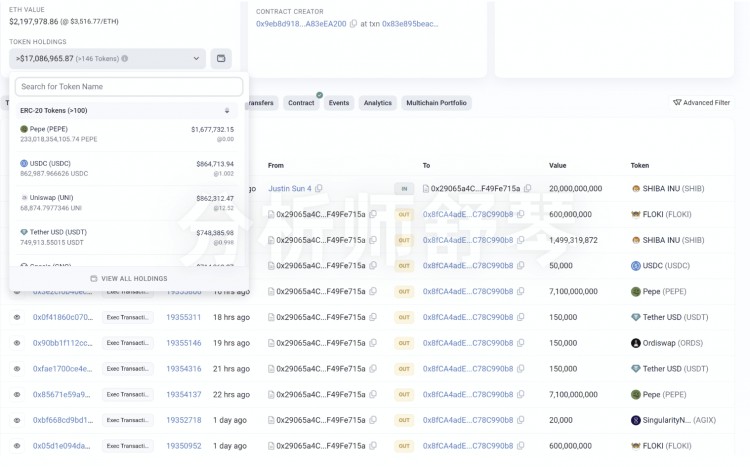This screenshot has height=467, width=750.
Task: Copy the From address in the FLOKI 600,000,000 top row
Action: pos(373,214)
